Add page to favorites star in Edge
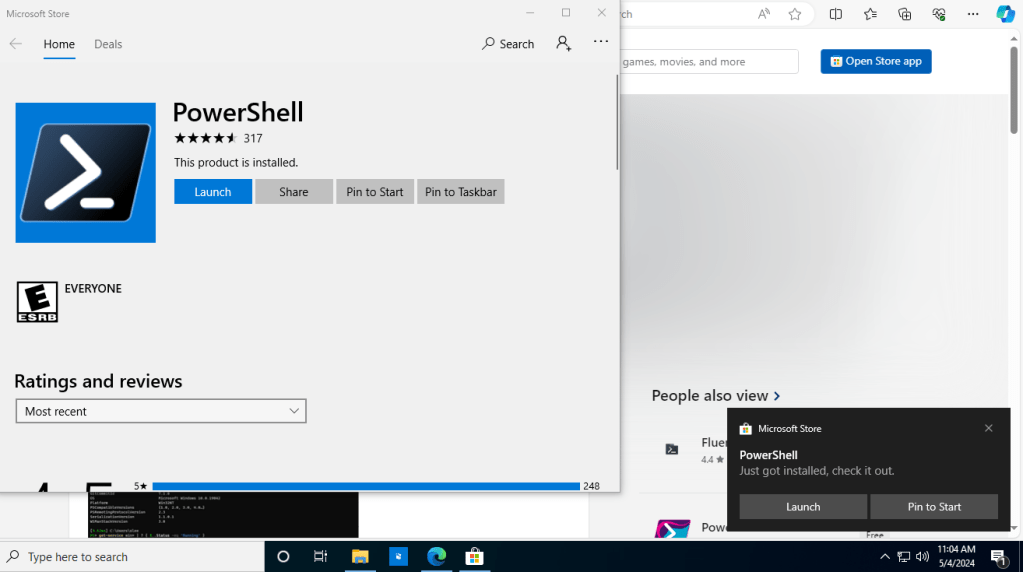Image resolution: width=1023 pixels, height=572 pixels. 795,14
